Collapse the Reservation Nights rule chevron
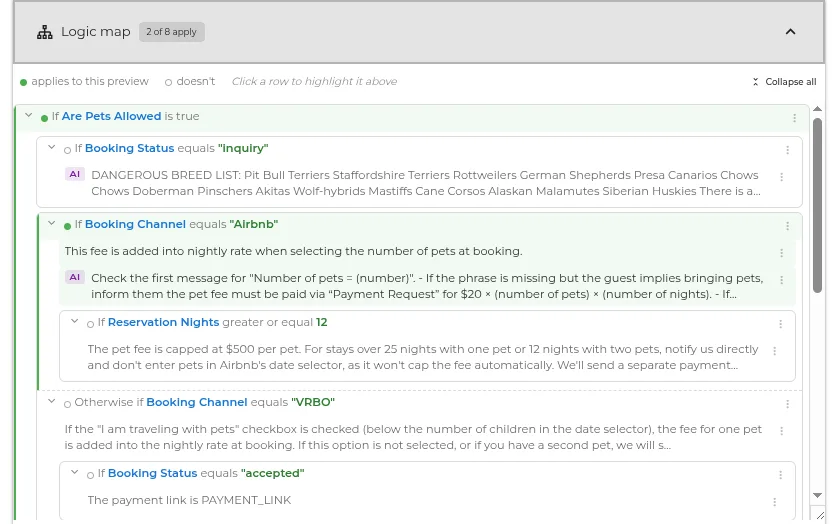 75,321
